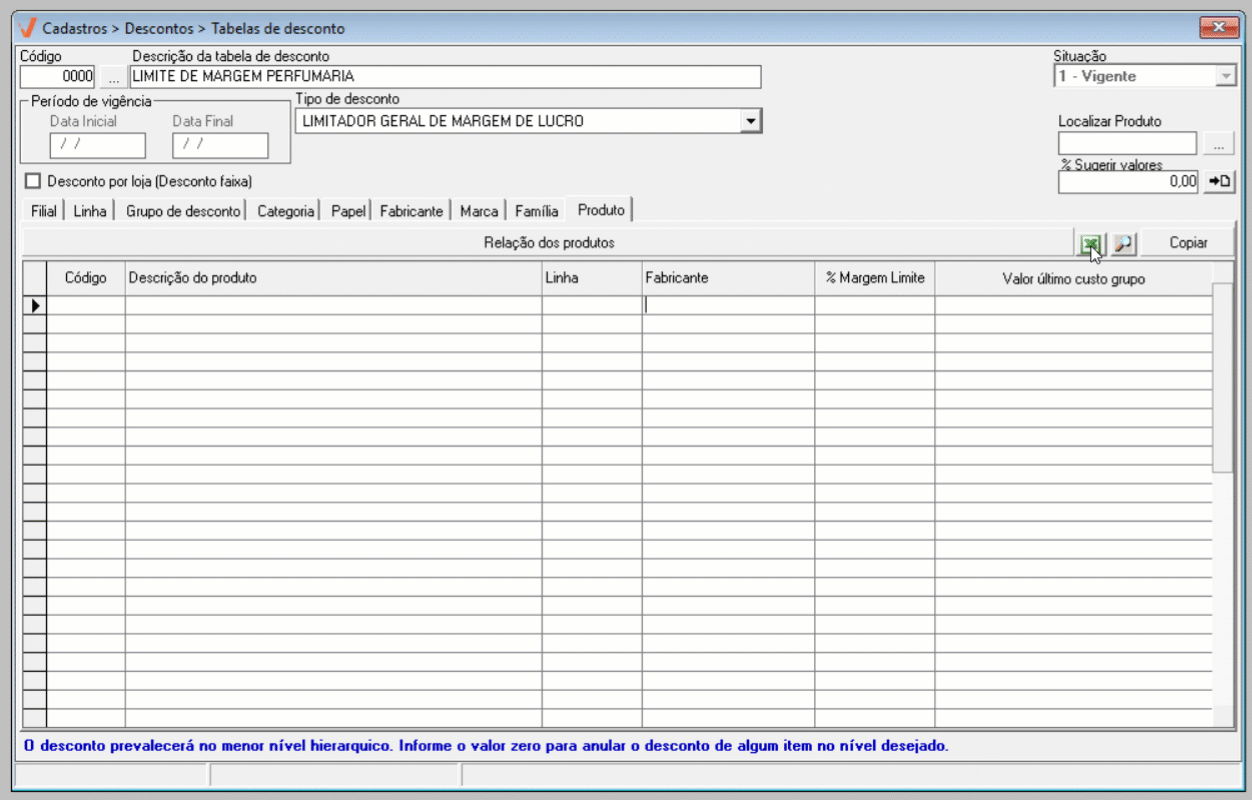Click the Excel export icon

[x=1090, y=243]
